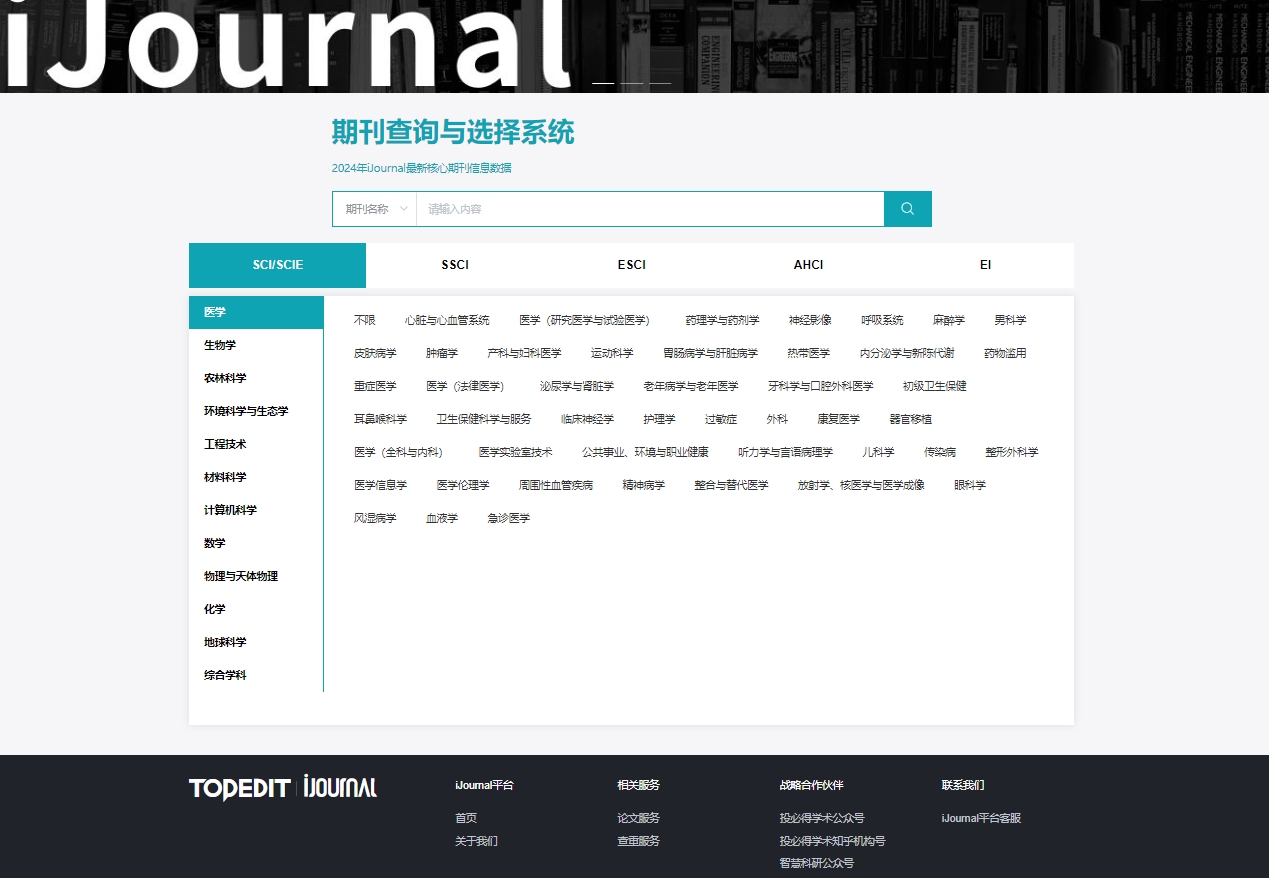Select 公共事业、环境与职业健康 subcategory

[645, 452]
